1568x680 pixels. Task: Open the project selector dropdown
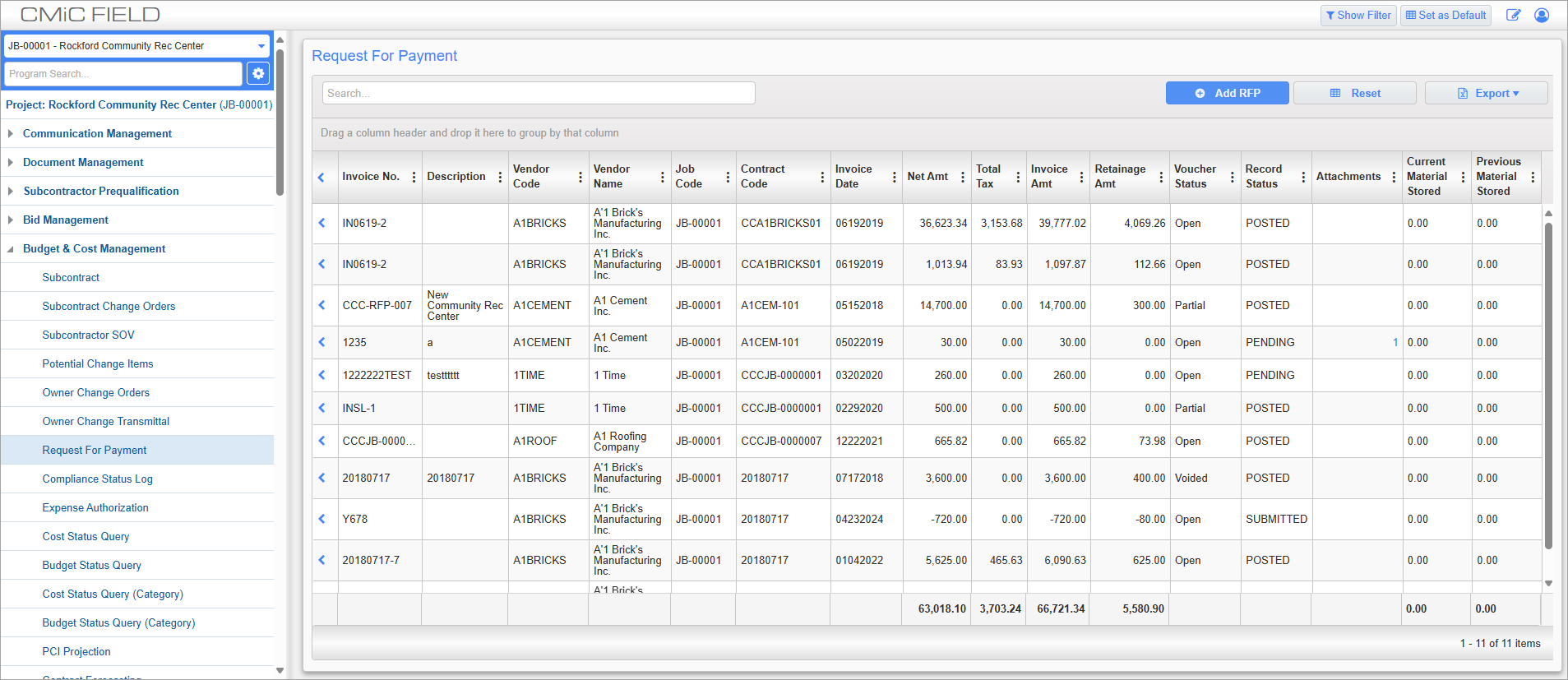[261, 46]
